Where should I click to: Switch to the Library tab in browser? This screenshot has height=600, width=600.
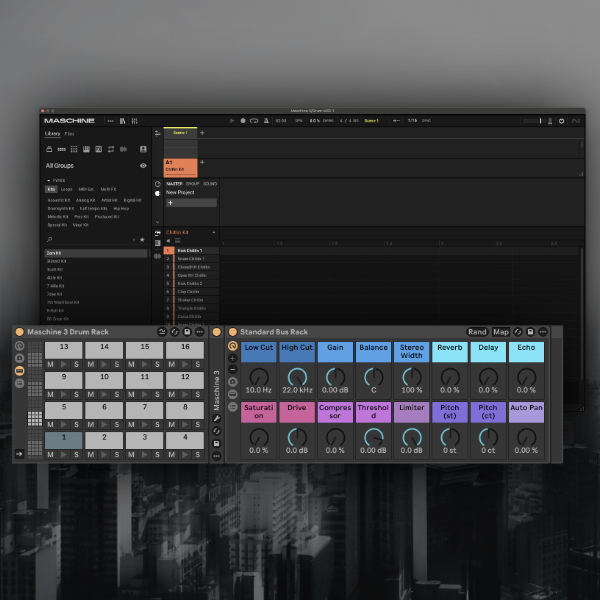click(52, 134)
